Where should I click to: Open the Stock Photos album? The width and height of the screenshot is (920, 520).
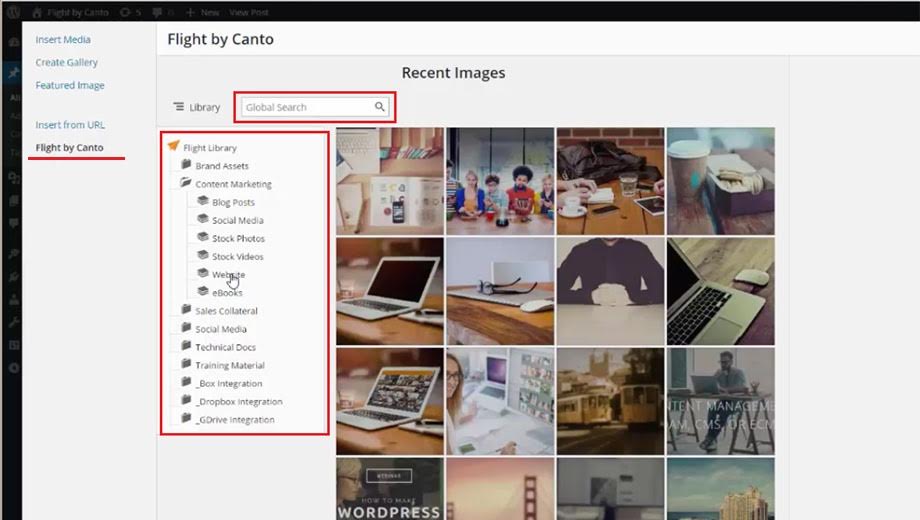238,239
